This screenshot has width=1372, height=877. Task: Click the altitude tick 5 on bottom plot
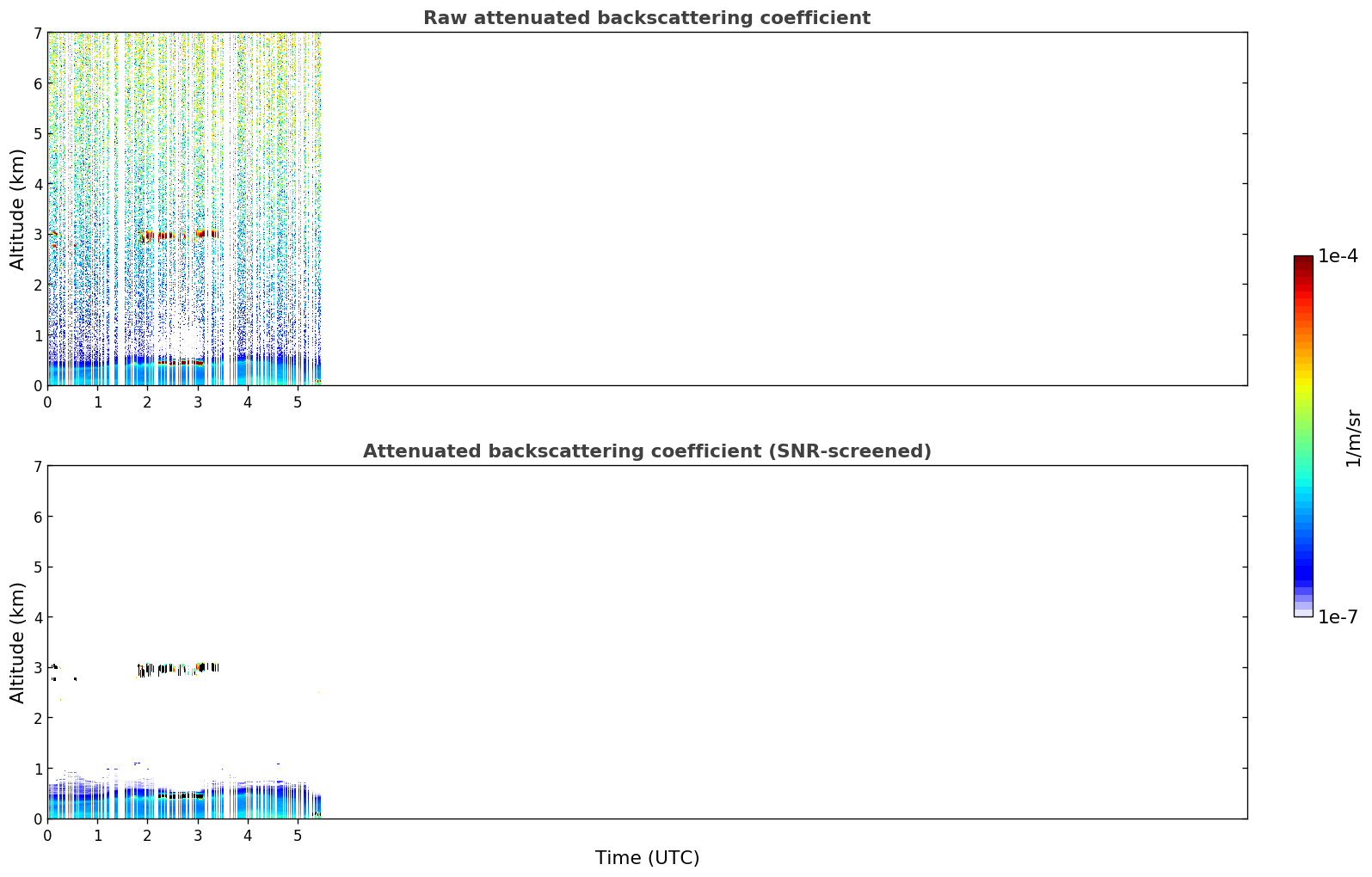[x=38, y=567]
